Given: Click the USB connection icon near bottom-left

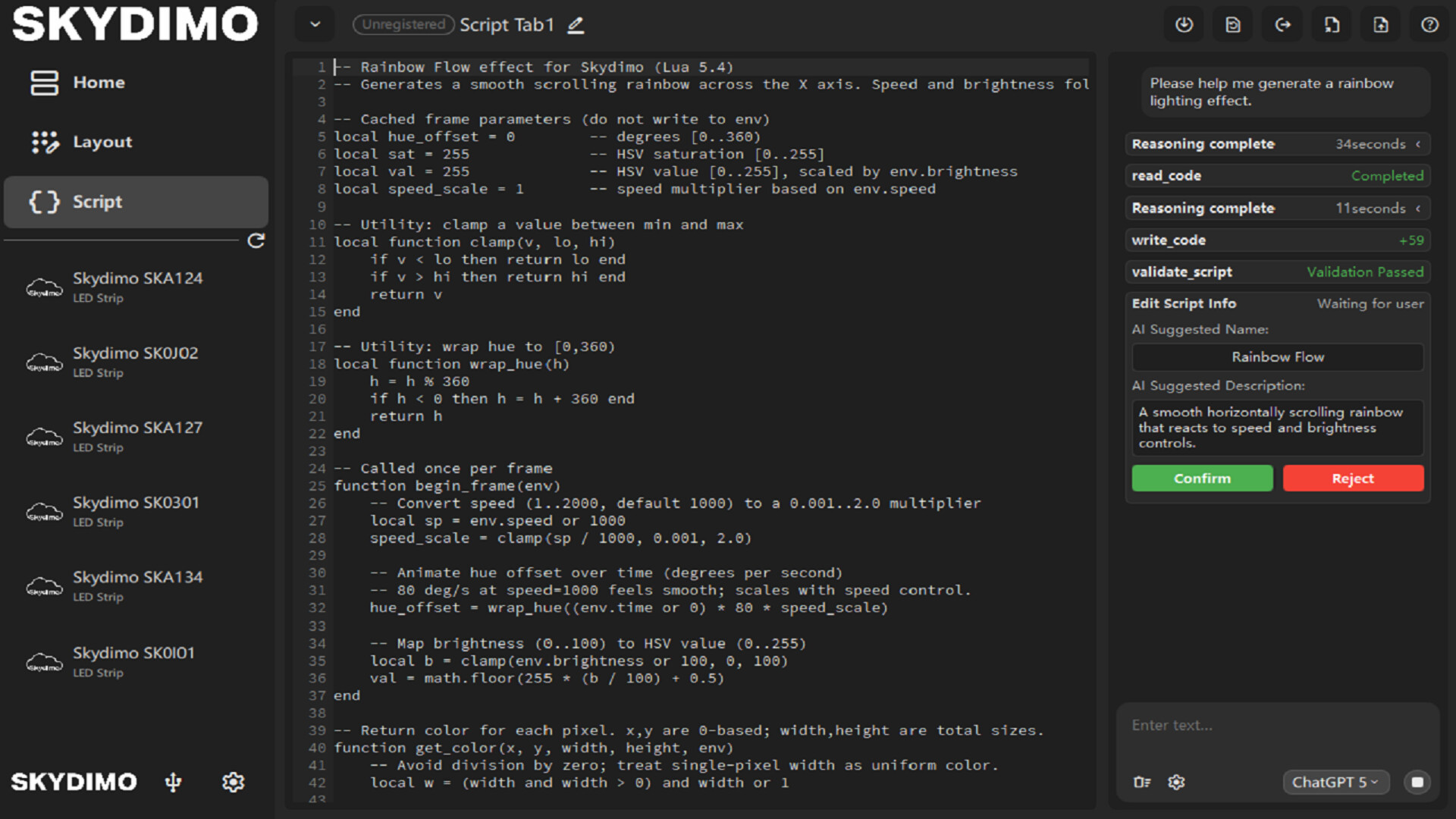Looking at the screenshot, I should 173,782.
